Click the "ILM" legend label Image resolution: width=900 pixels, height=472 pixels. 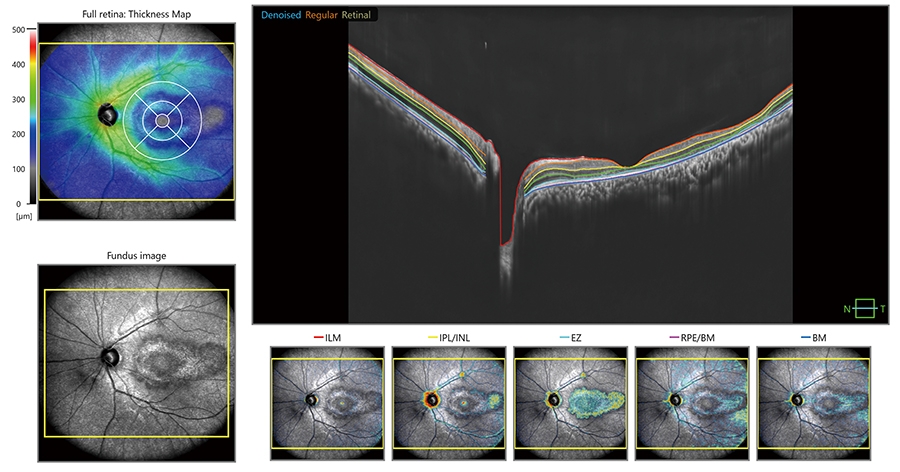[x=333, y=338]
